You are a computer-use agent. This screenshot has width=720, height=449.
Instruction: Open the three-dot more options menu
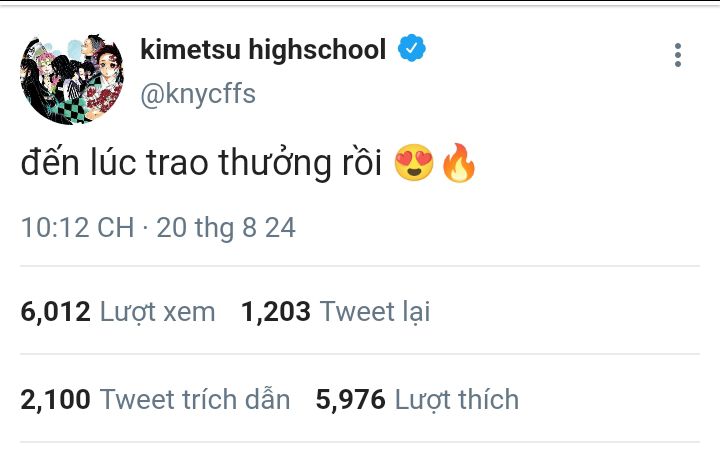pyautogui.click(x=678, y=55)
